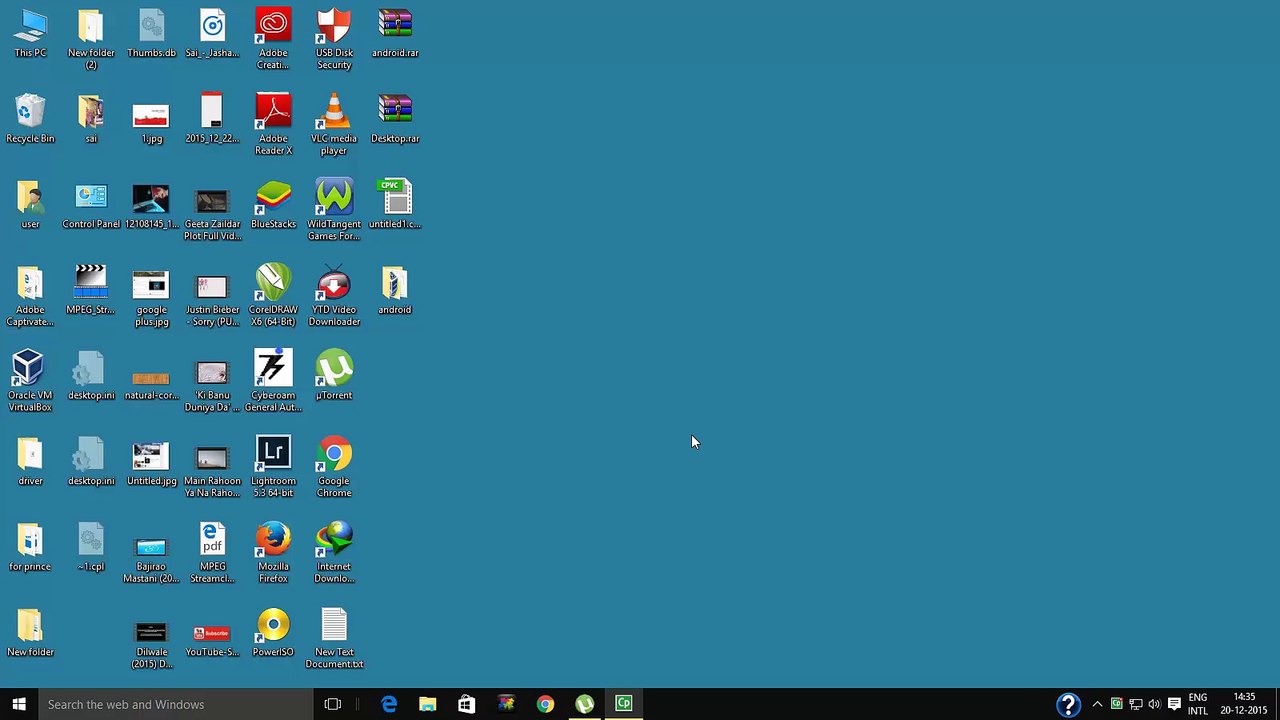Select the Adobe Captivate folder icon
The image size is (1280, 720).
coord(30,296)
